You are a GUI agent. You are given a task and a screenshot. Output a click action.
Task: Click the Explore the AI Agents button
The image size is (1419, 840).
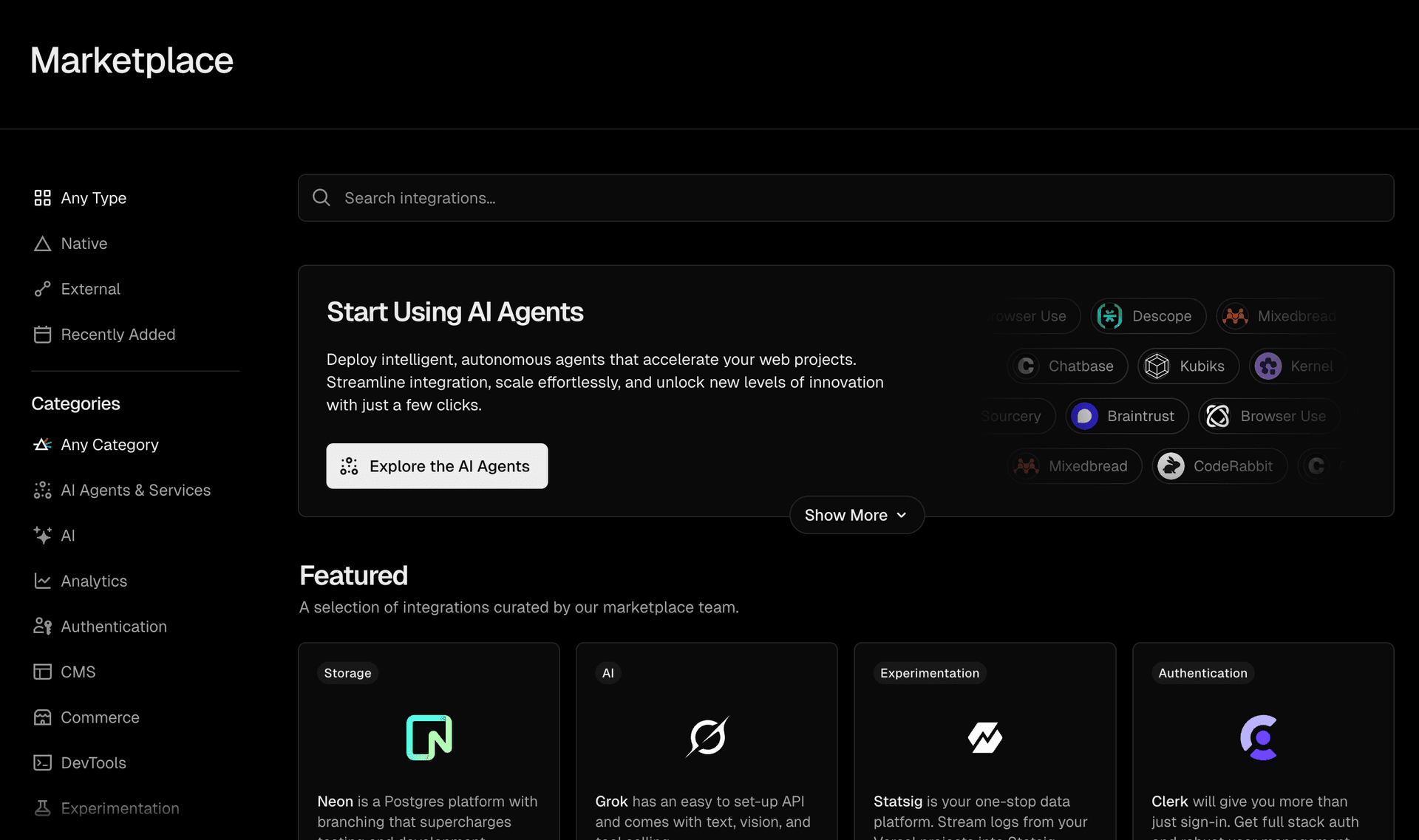click(437, 465)
